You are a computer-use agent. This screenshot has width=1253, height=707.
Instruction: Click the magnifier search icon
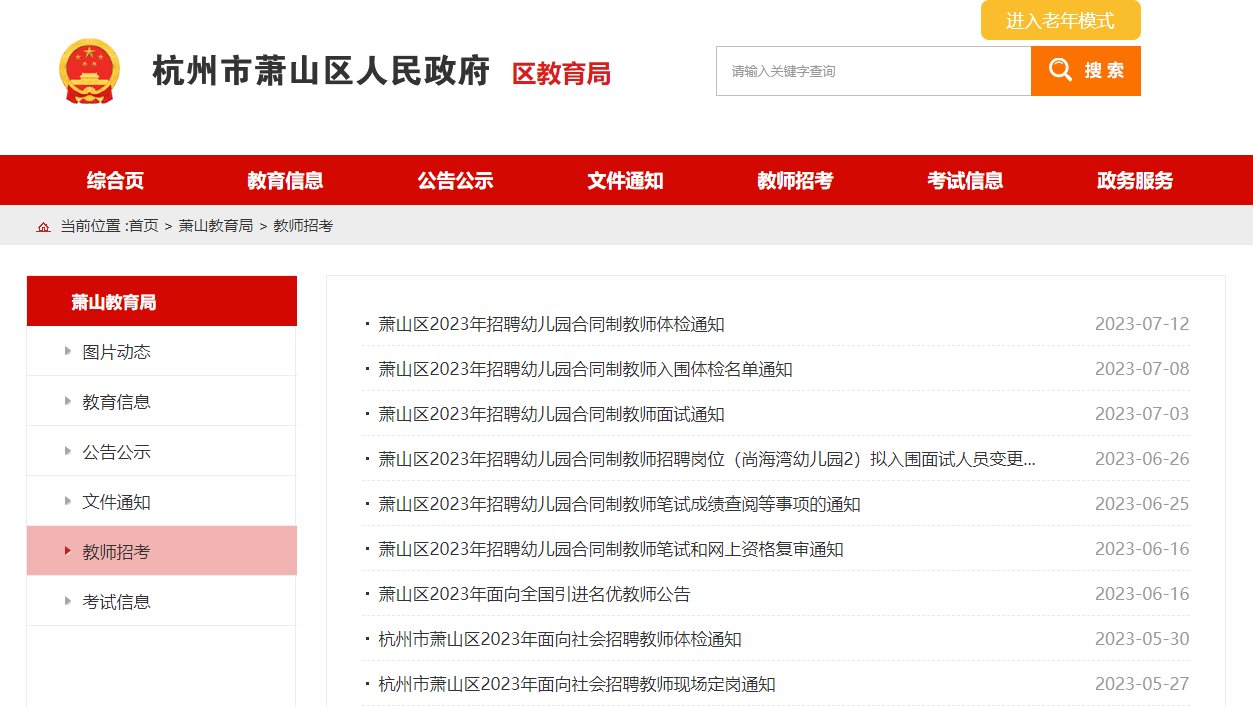1061,70
